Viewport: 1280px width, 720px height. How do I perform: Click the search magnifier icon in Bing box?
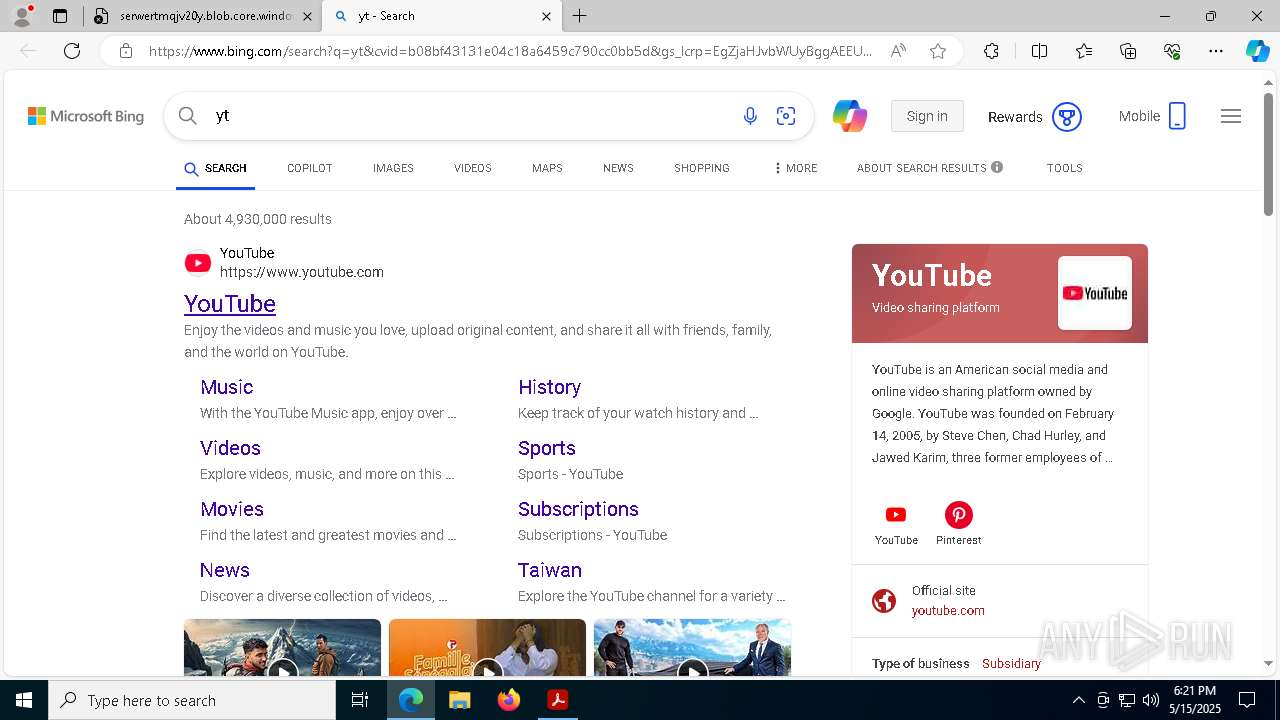pos(187,116)
